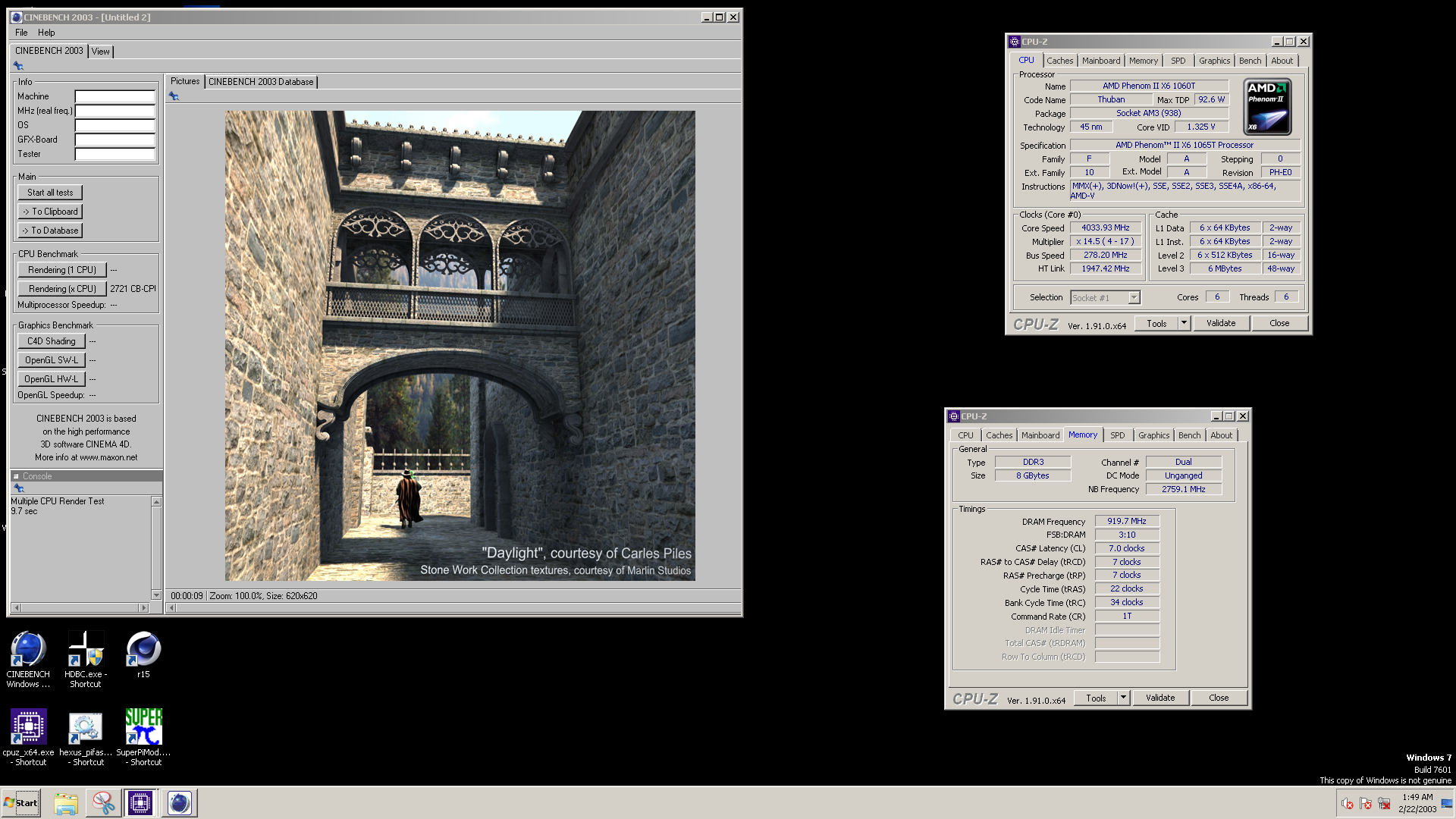Open Bench tab in CPU window
Screen dimensions: 1456x819
1250,61
